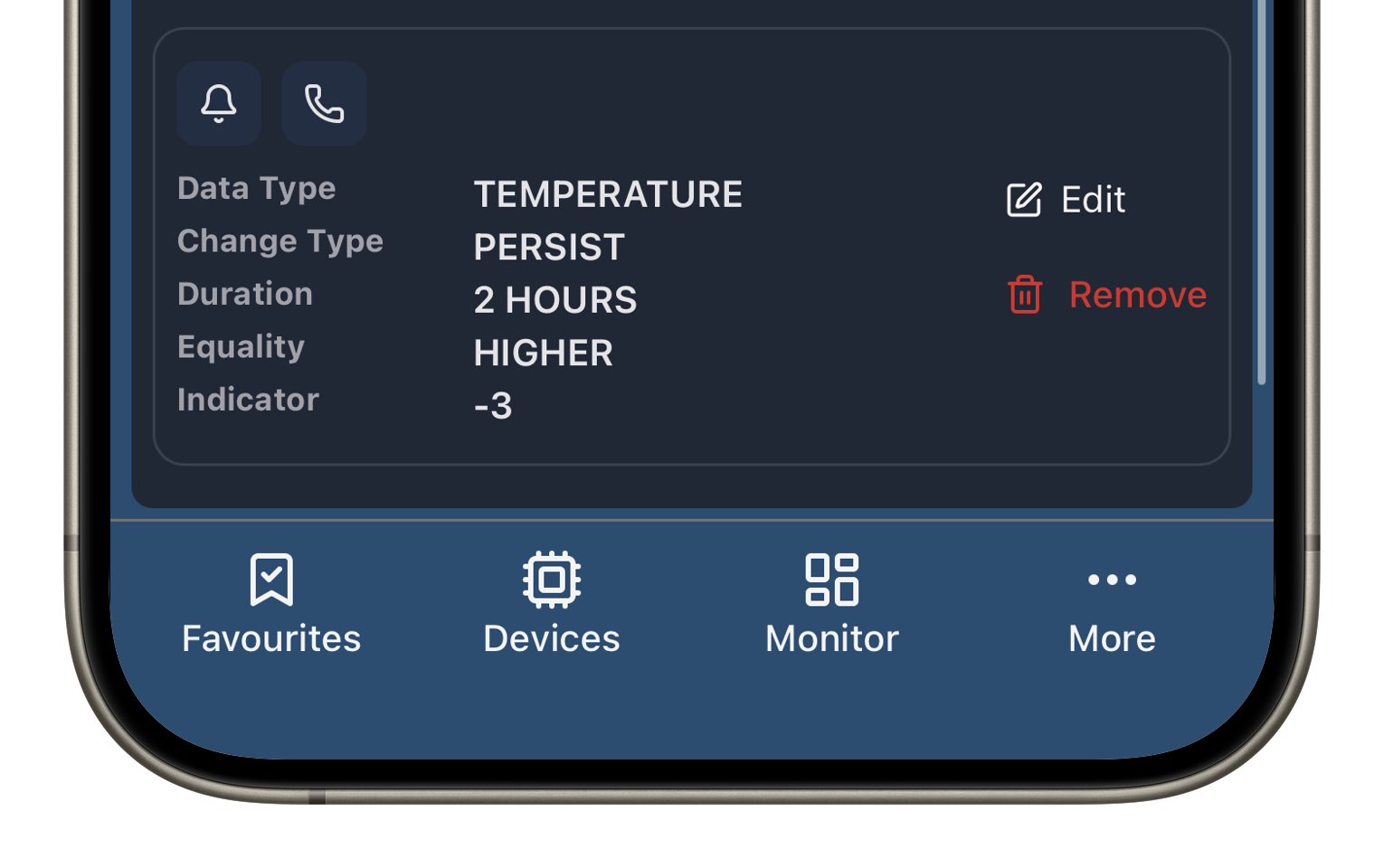The width and height of the screenshot is (1384, 868).
Task: Tap the three-dots More icon
Action: point(1112,579)
